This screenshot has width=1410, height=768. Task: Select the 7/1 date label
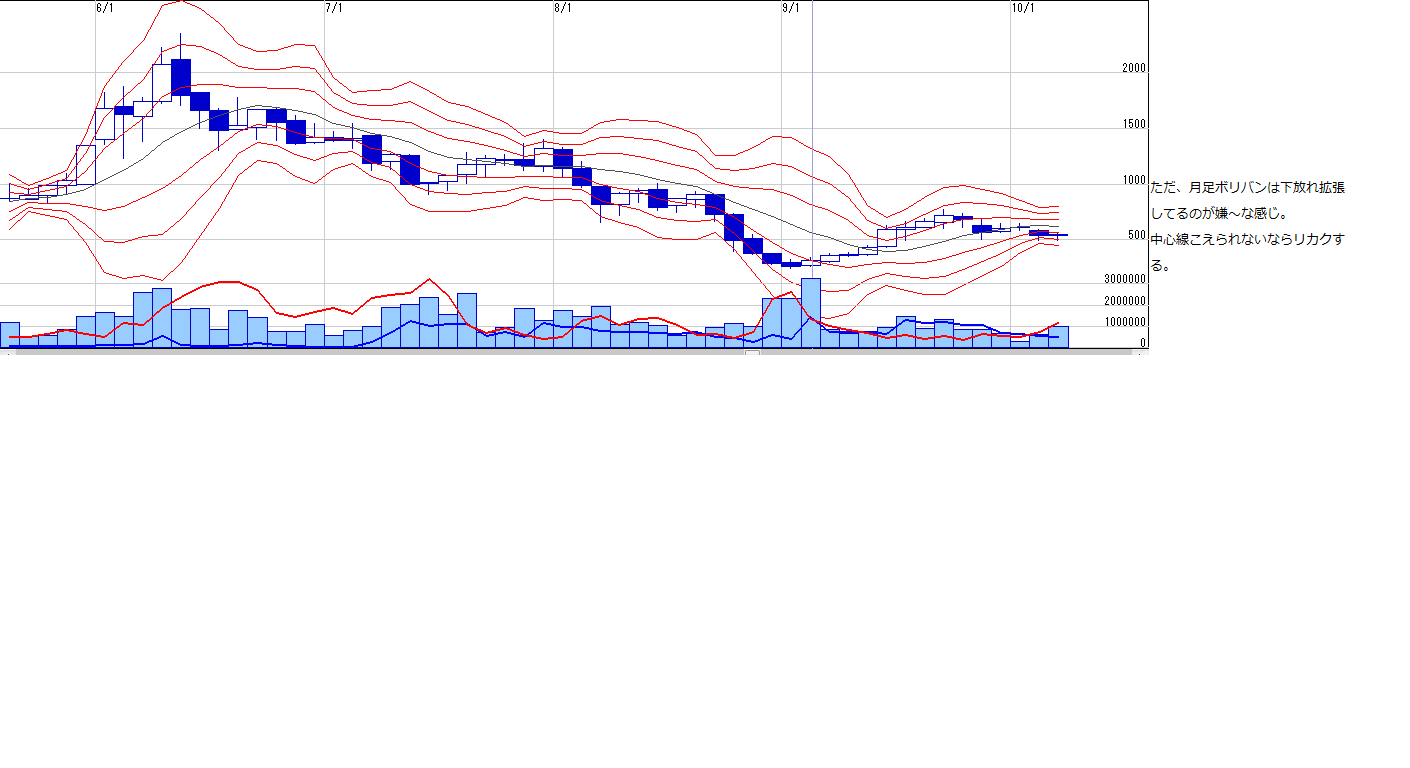(x=334, y=8)
